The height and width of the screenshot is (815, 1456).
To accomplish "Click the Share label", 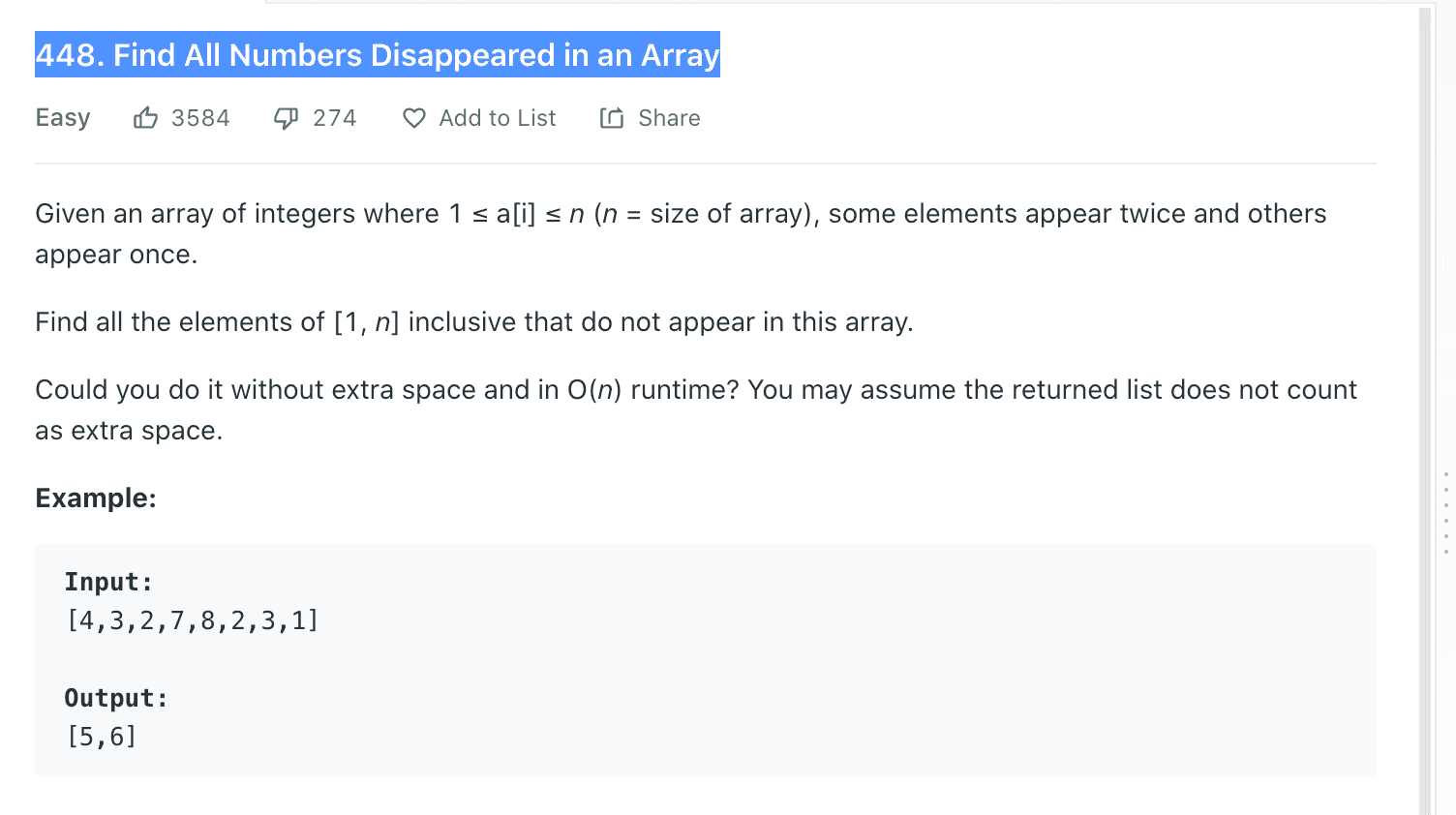I will click(x=669, y=117).
